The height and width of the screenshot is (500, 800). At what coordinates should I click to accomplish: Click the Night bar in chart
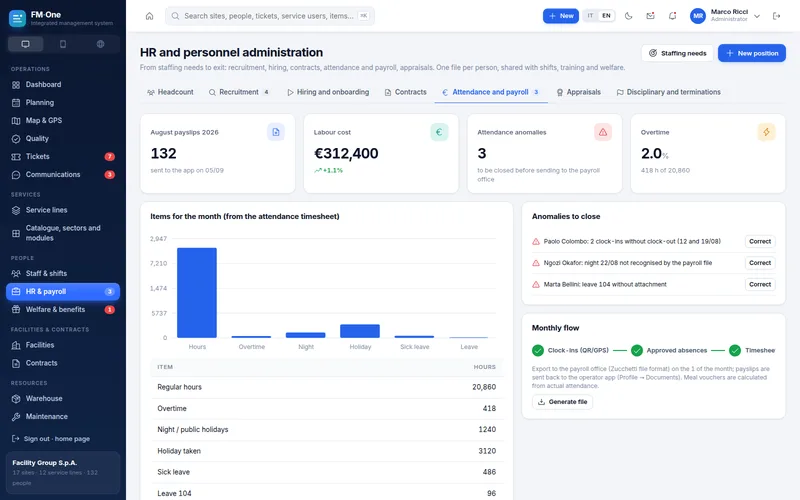pos(306,335)
